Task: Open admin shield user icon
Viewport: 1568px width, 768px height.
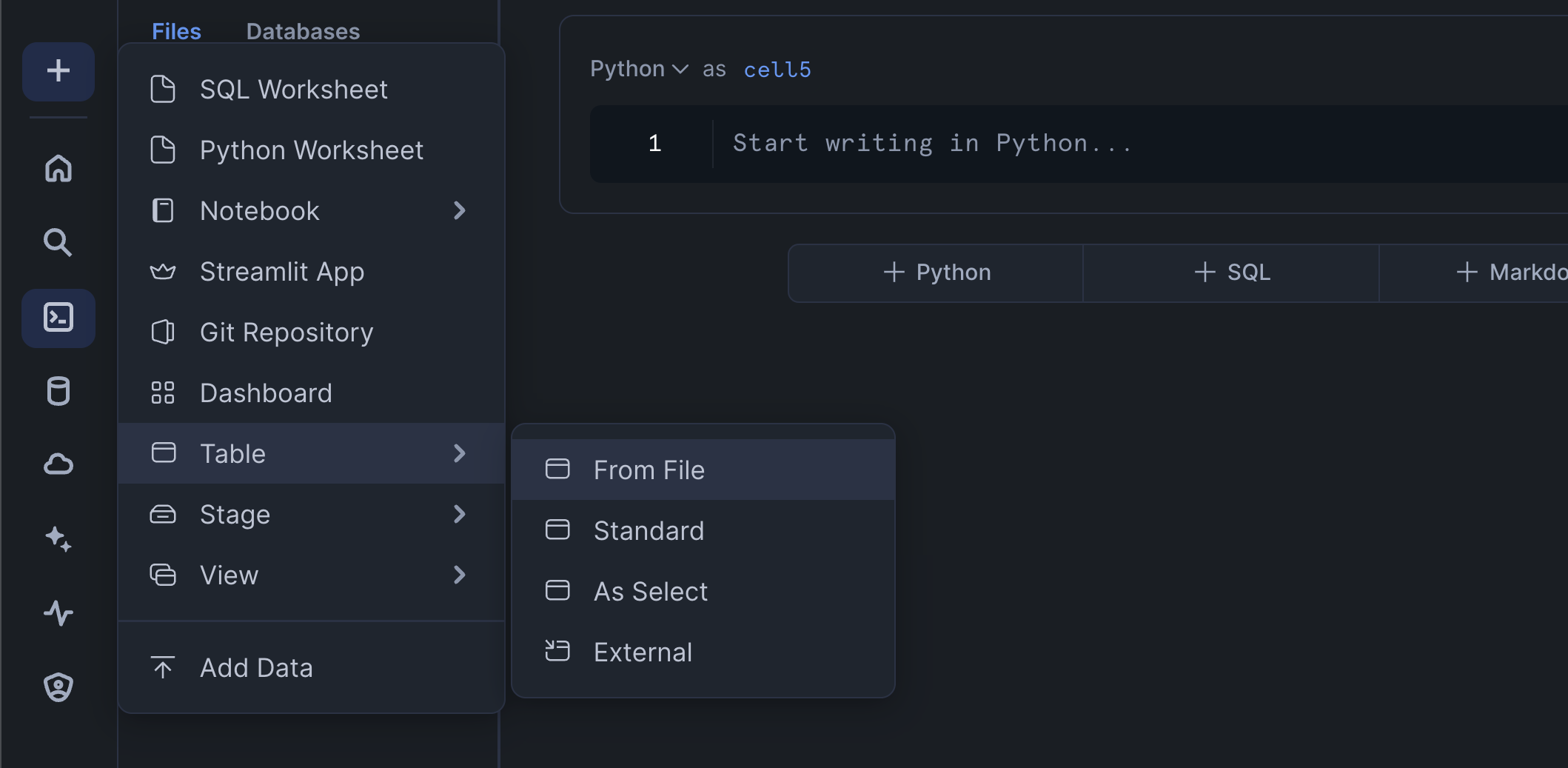Action: (58, 687)
